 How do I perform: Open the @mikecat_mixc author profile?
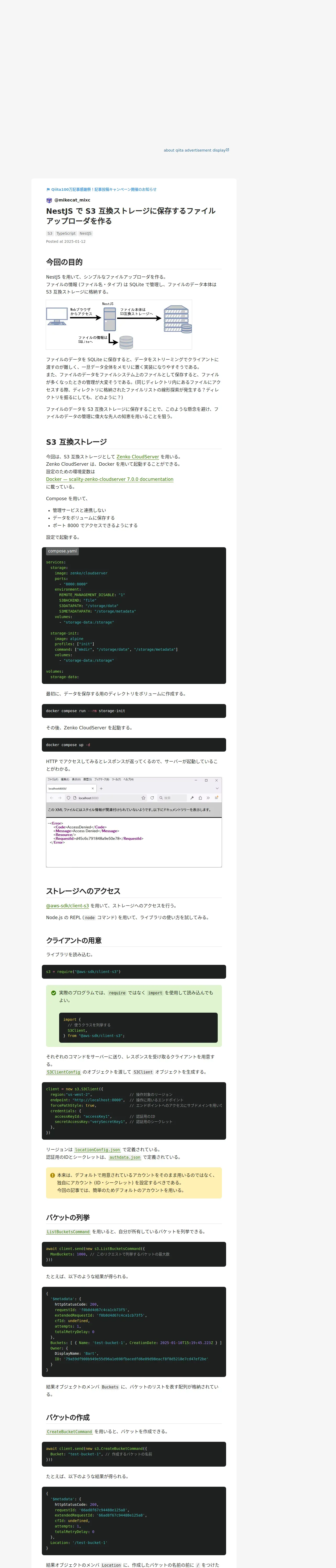click(72, 200)
